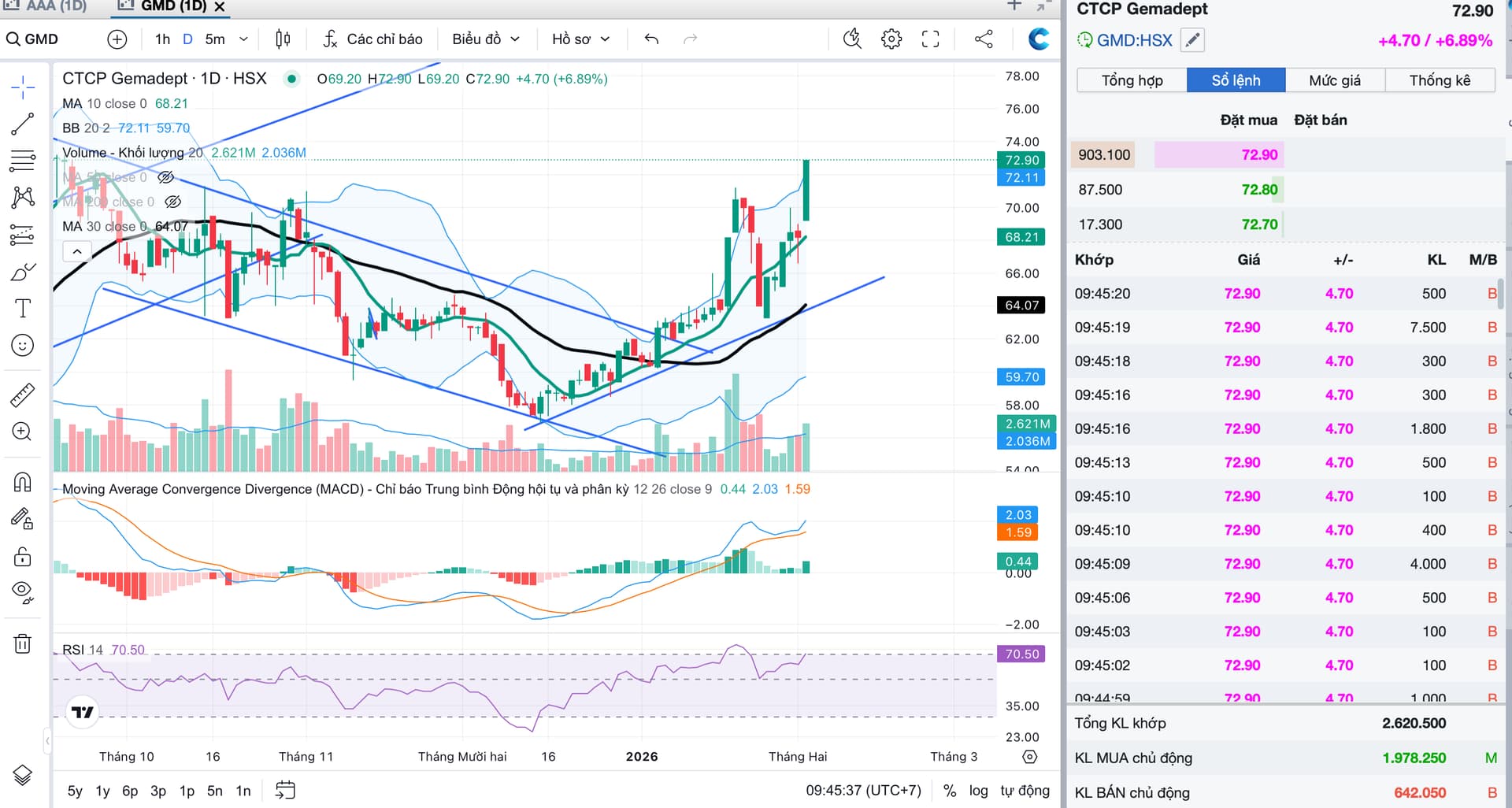Select the zoom in tool

click(23, 432)
